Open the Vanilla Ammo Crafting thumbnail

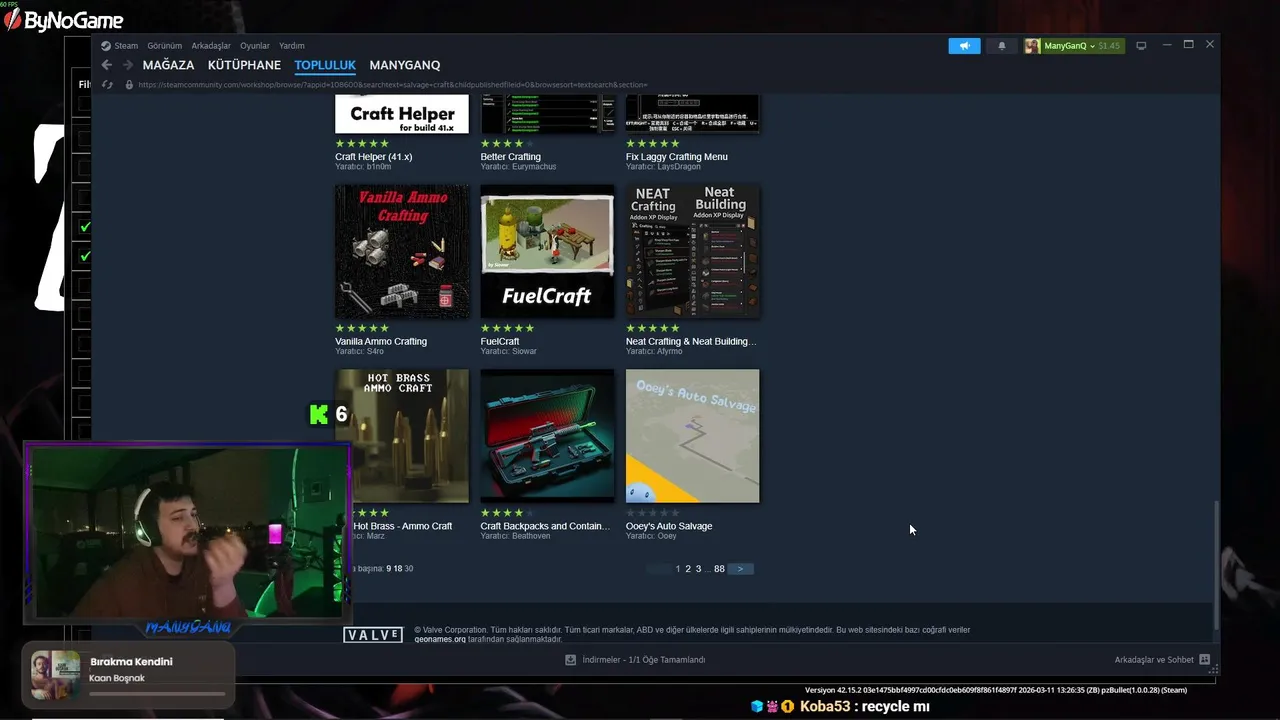402,251
